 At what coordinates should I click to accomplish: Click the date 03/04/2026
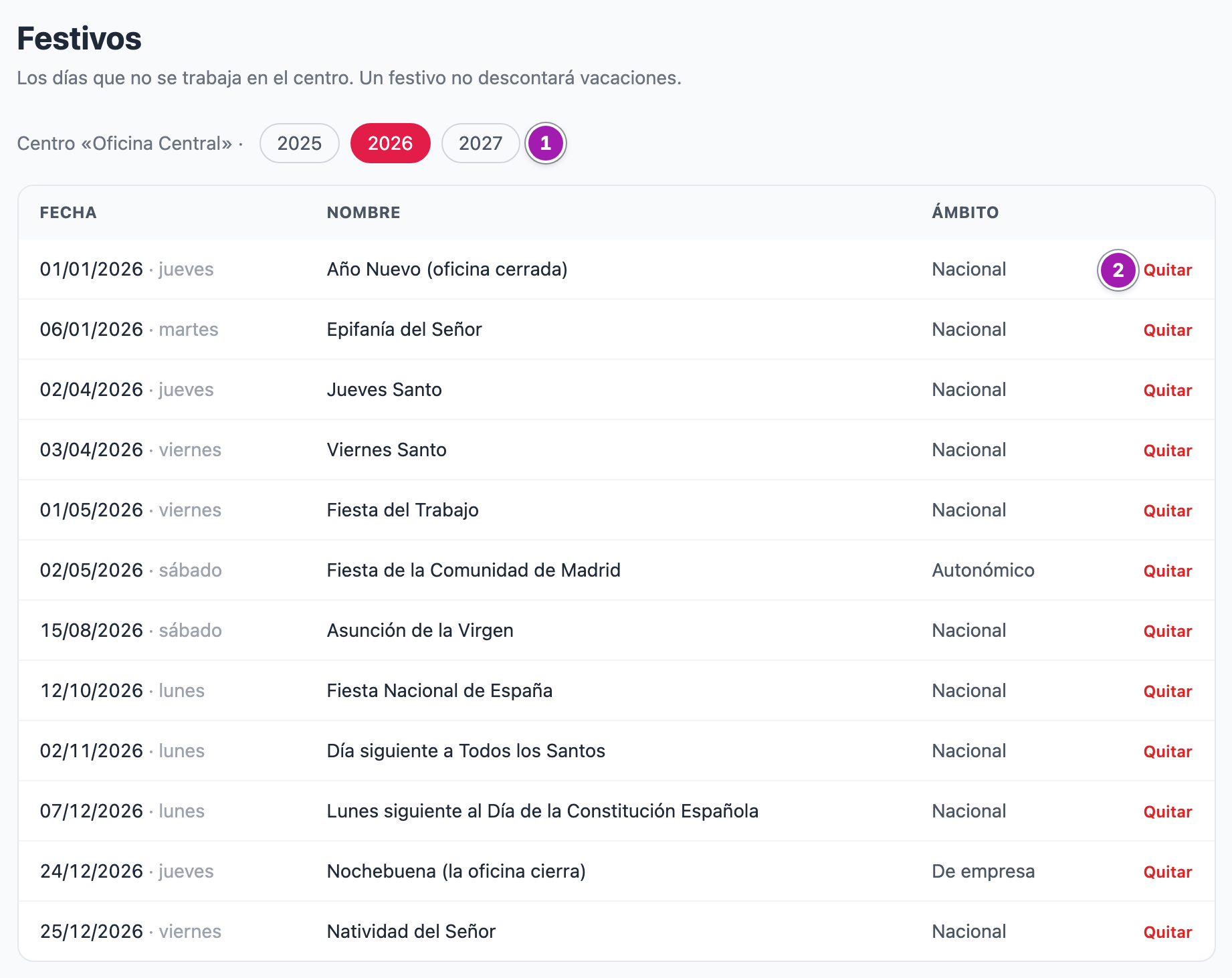92,450
